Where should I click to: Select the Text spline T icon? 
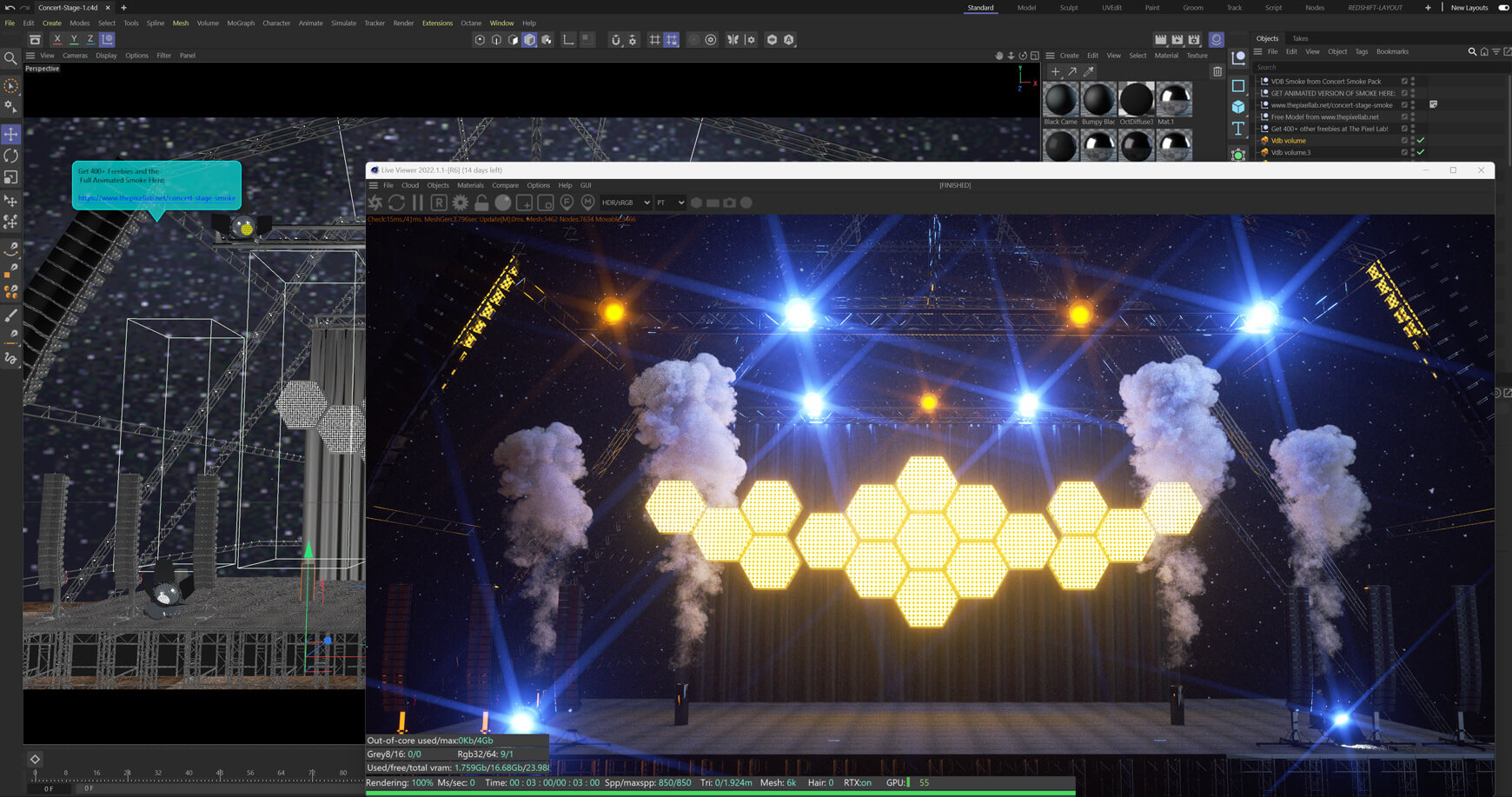click(1238, 129)
